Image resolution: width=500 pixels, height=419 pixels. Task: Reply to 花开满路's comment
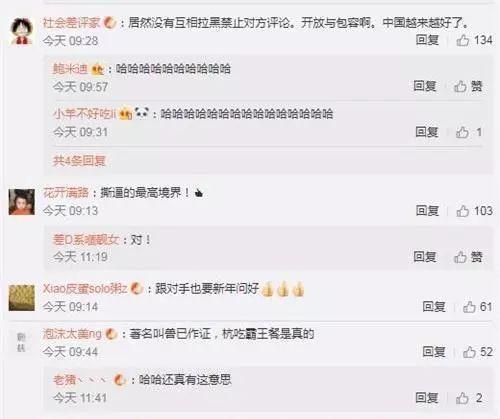(427, 211)
